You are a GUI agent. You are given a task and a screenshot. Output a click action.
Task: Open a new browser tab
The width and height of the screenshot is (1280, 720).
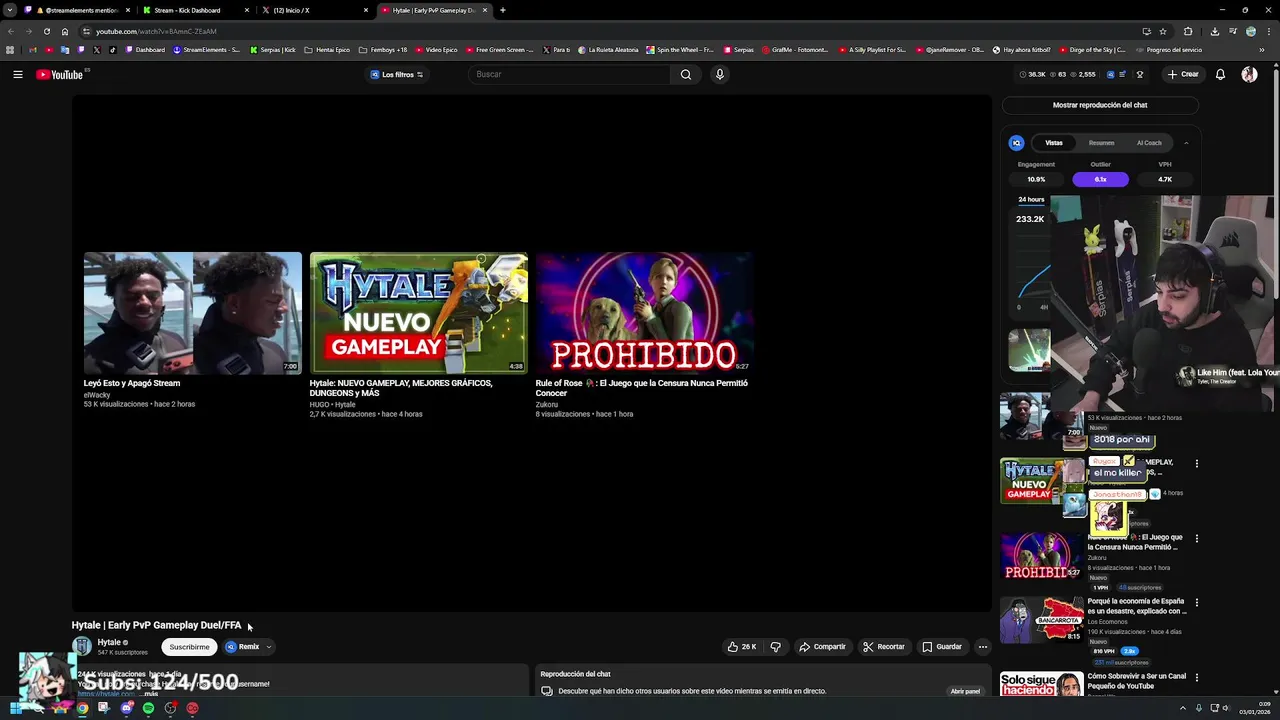pyautogui.click(x=503, y=10)
